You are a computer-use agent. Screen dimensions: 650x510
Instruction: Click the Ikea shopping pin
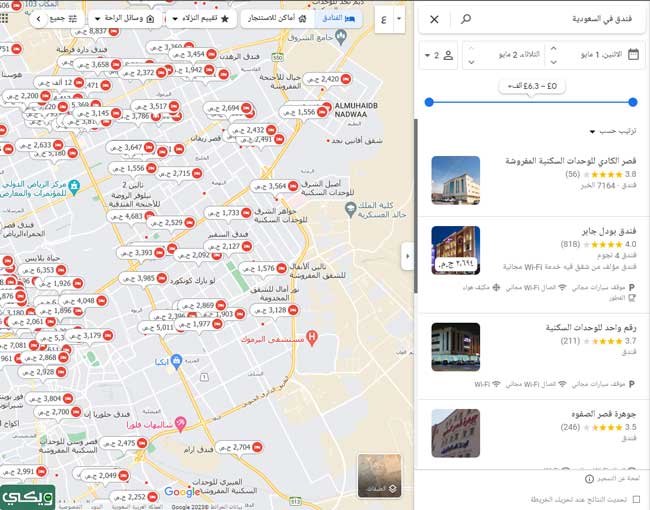[176, 361]
